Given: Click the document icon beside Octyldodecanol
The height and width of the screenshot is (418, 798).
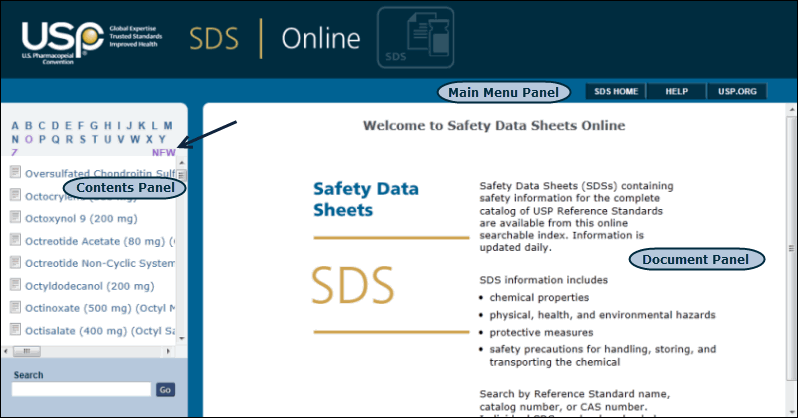Looking at the screenshot, I should tap(15, 284).
